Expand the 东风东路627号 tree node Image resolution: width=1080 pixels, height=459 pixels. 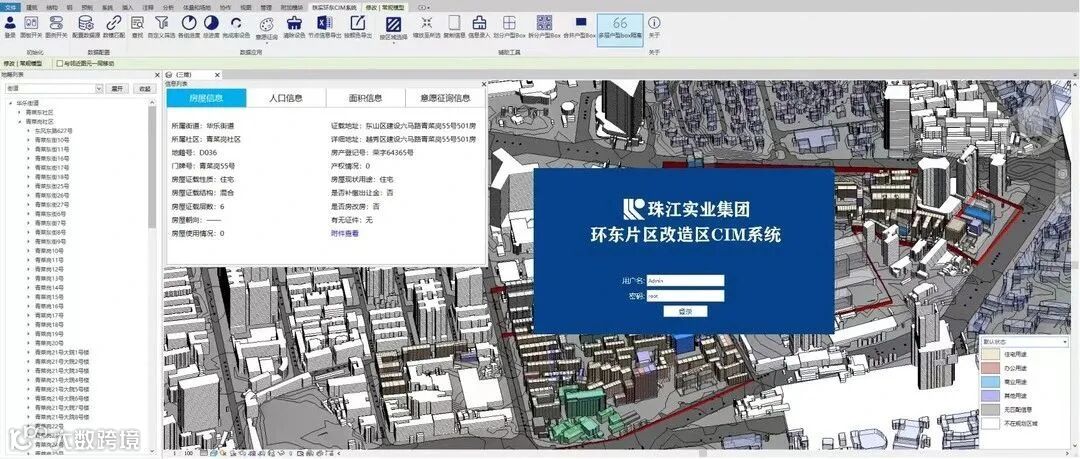pos(28,130)
